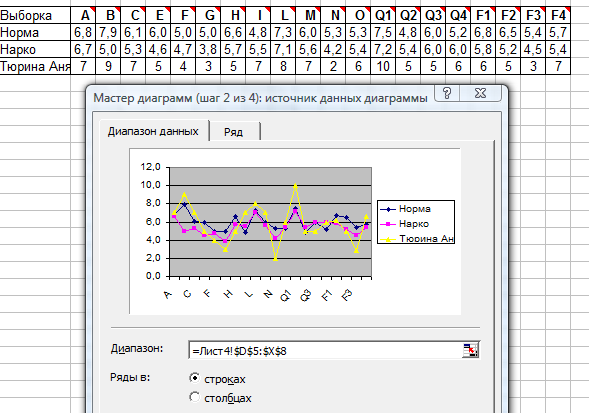Select the 'столбцах' radio button
589x413 pixels.
195,397
